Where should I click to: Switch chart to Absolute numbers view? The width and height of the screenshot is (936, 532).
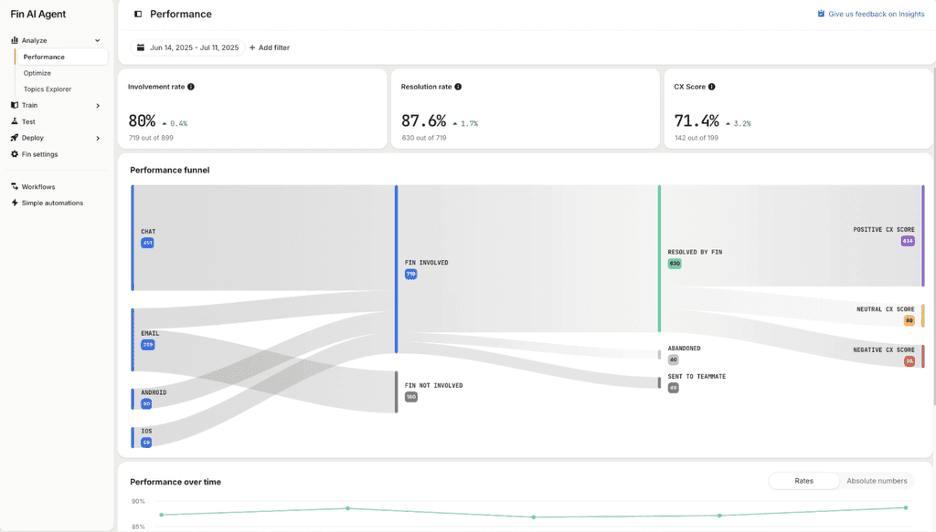tap(876, 481)
